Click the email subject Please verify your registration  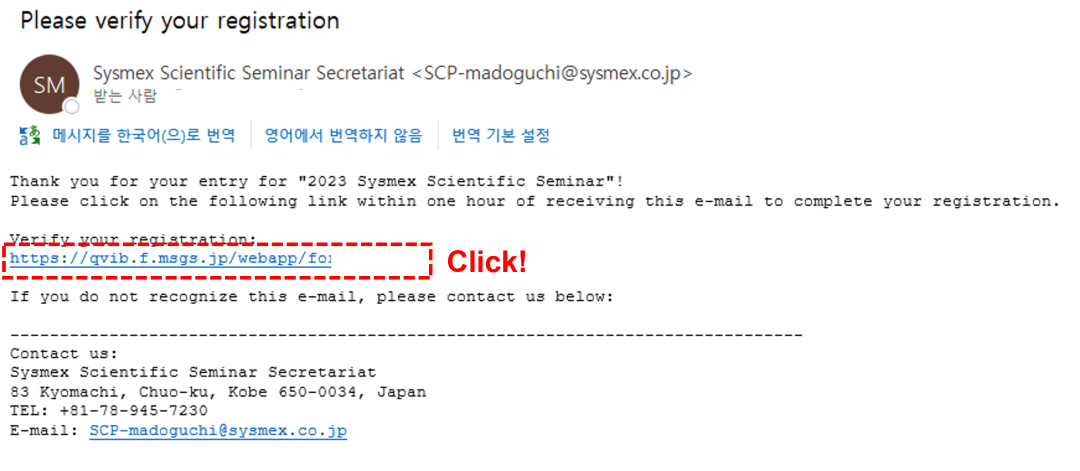(x=180, y=21)
